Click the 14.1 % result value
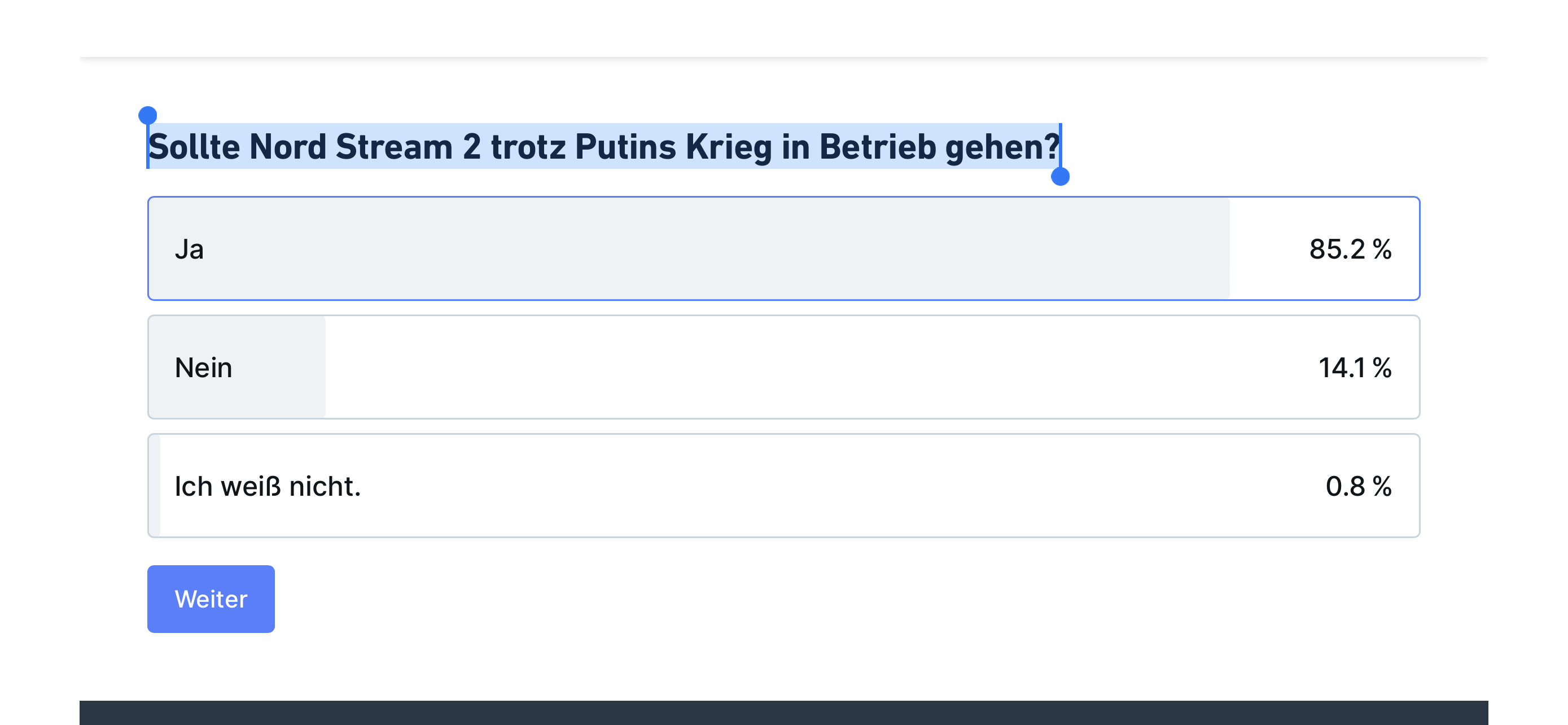Screen dimensions: 1568x725 (x=1354, y=368)
